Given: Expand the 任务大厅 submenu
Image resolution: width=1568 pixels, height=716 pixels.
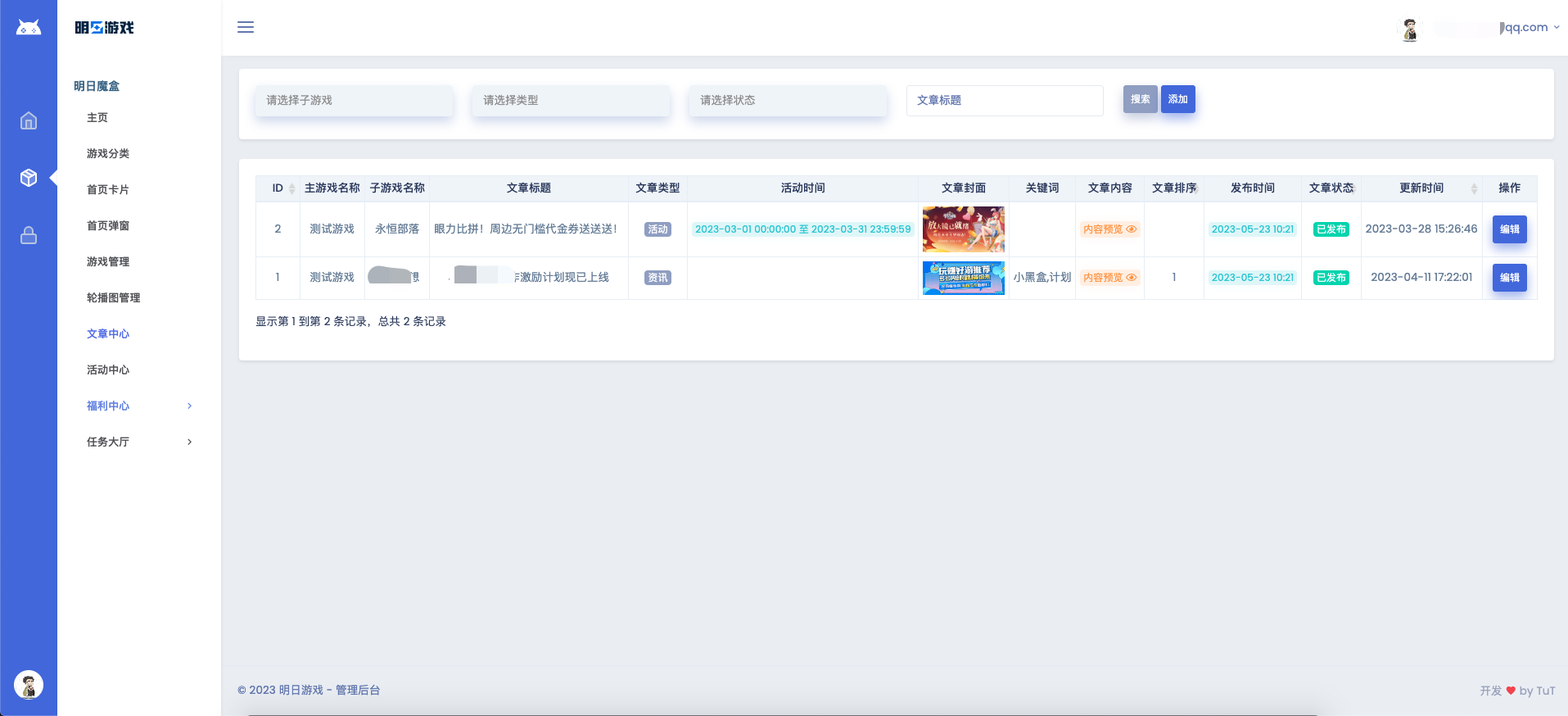Looking at the screenshot, I should [139, 442].
